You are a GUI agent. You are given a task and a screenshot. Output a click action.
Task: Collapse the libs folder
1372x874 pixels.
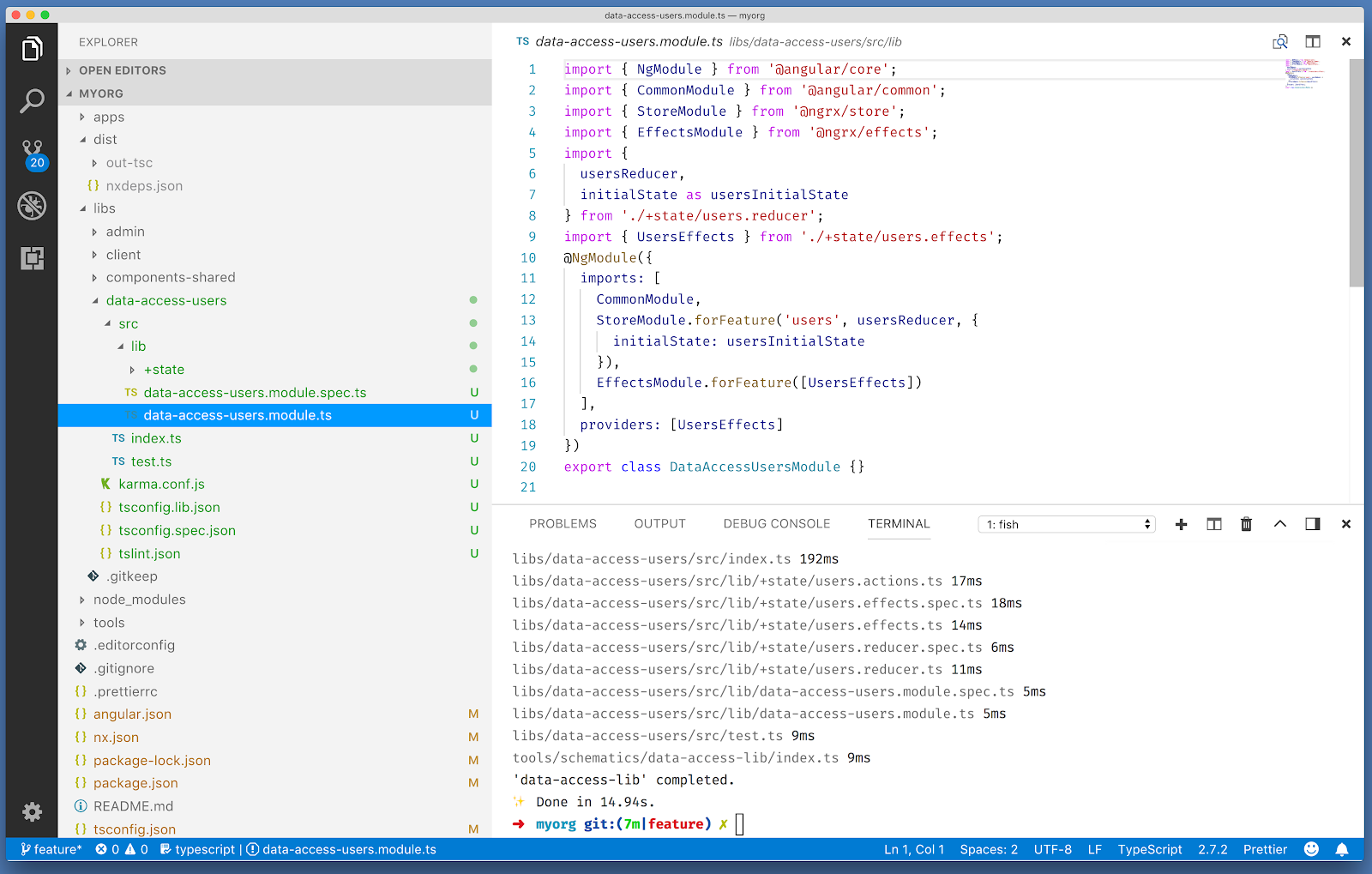[x=104, y=208]
